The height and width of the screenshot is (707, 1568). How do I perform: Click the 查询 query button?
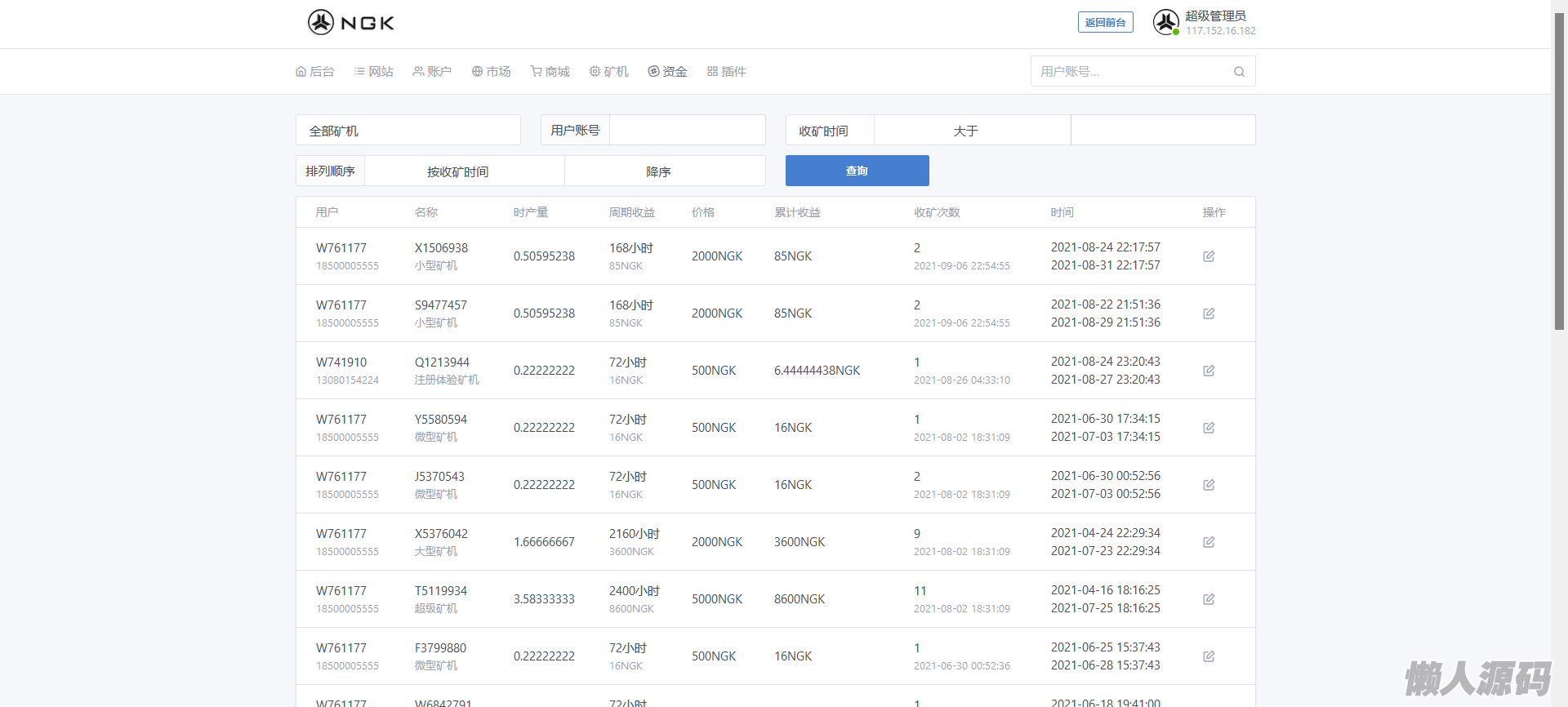[x=857, y=171]
